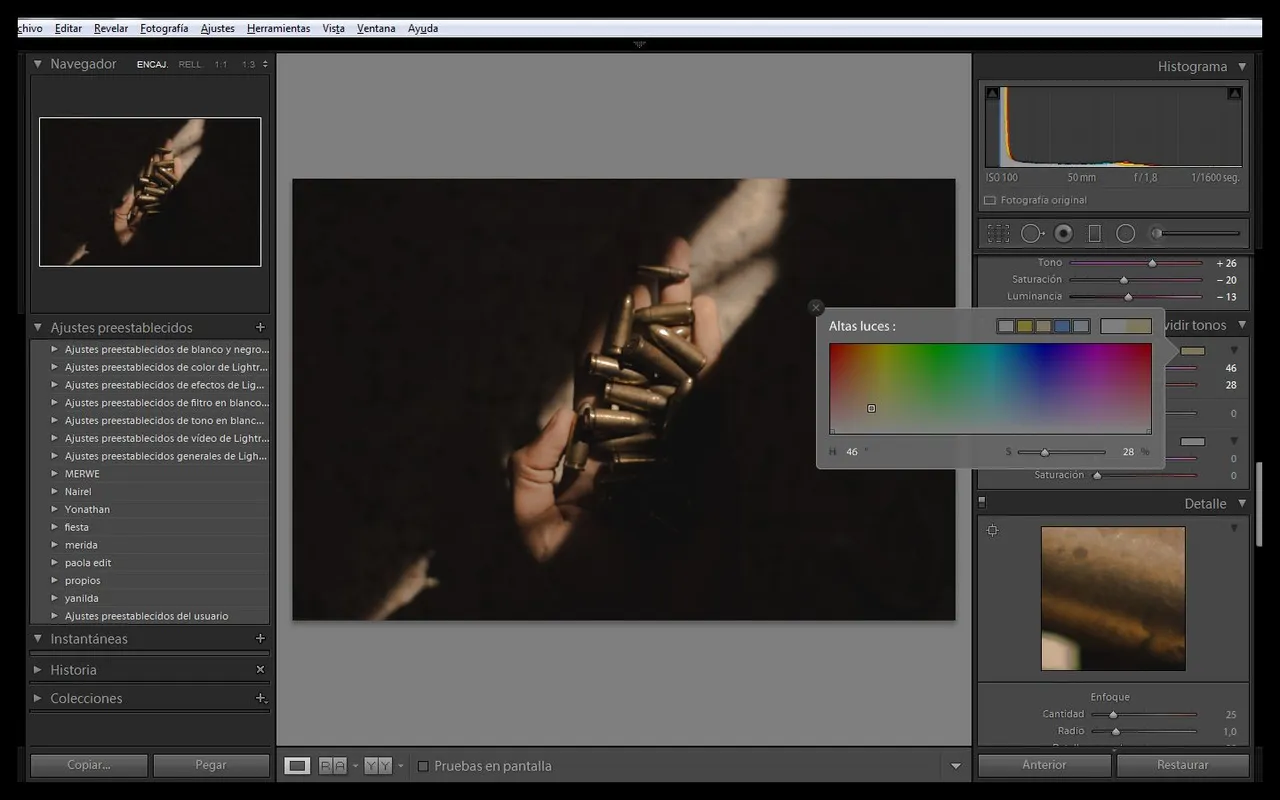1280x800 pixels.
Task: Adjust the Cantidad sharpening slider
Action: [1113, 714]
